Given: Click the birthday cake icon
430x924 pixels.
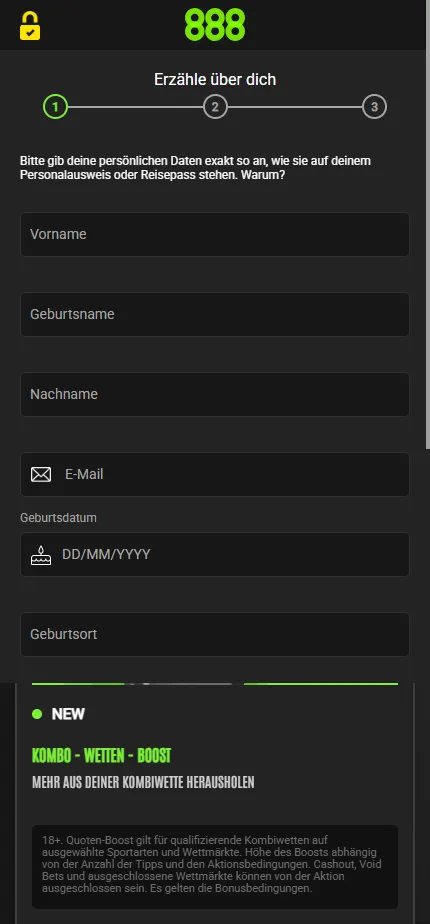Looking at the screenshot, I should tap(41, 555).
